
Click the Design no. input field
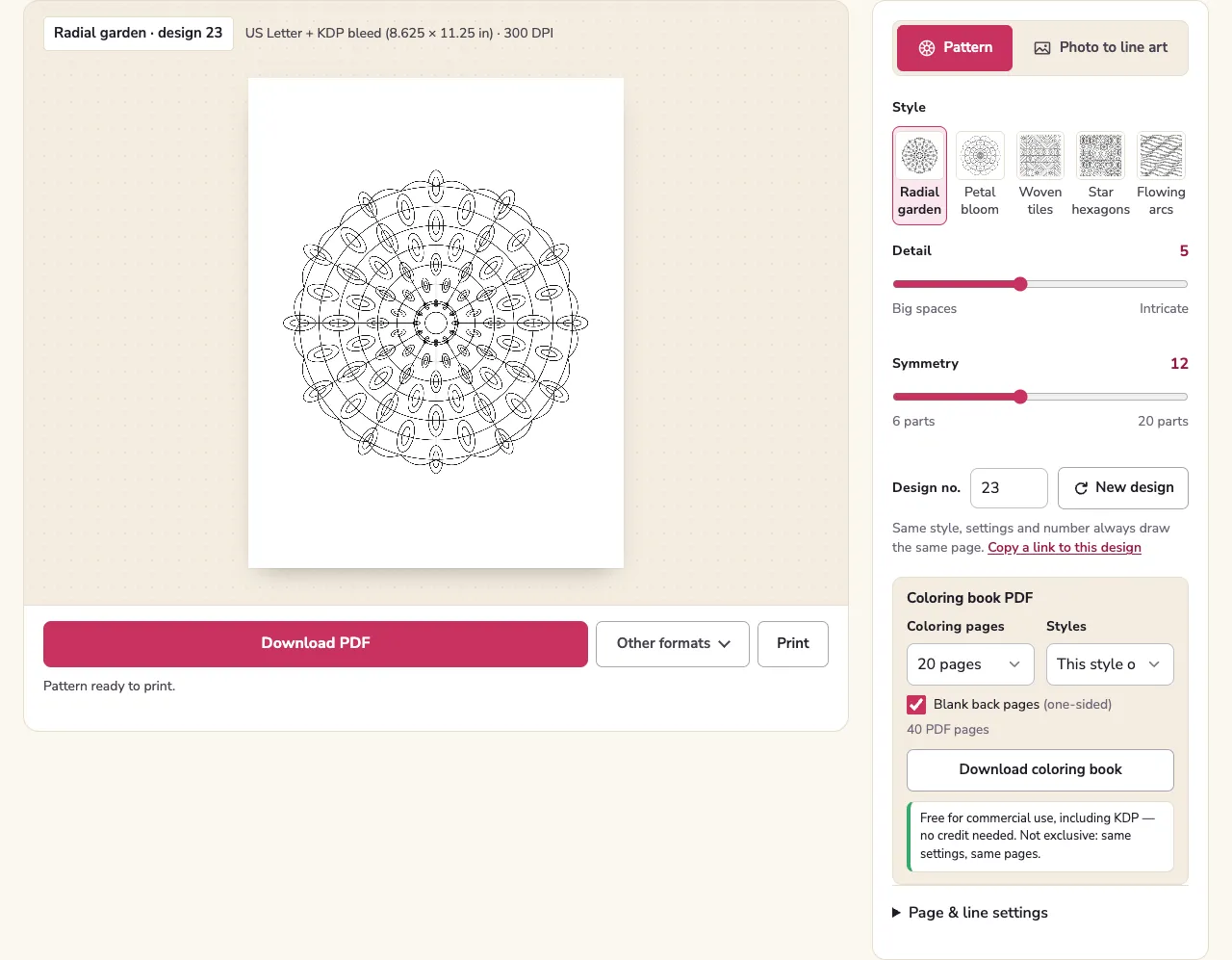pos(1009,488)
